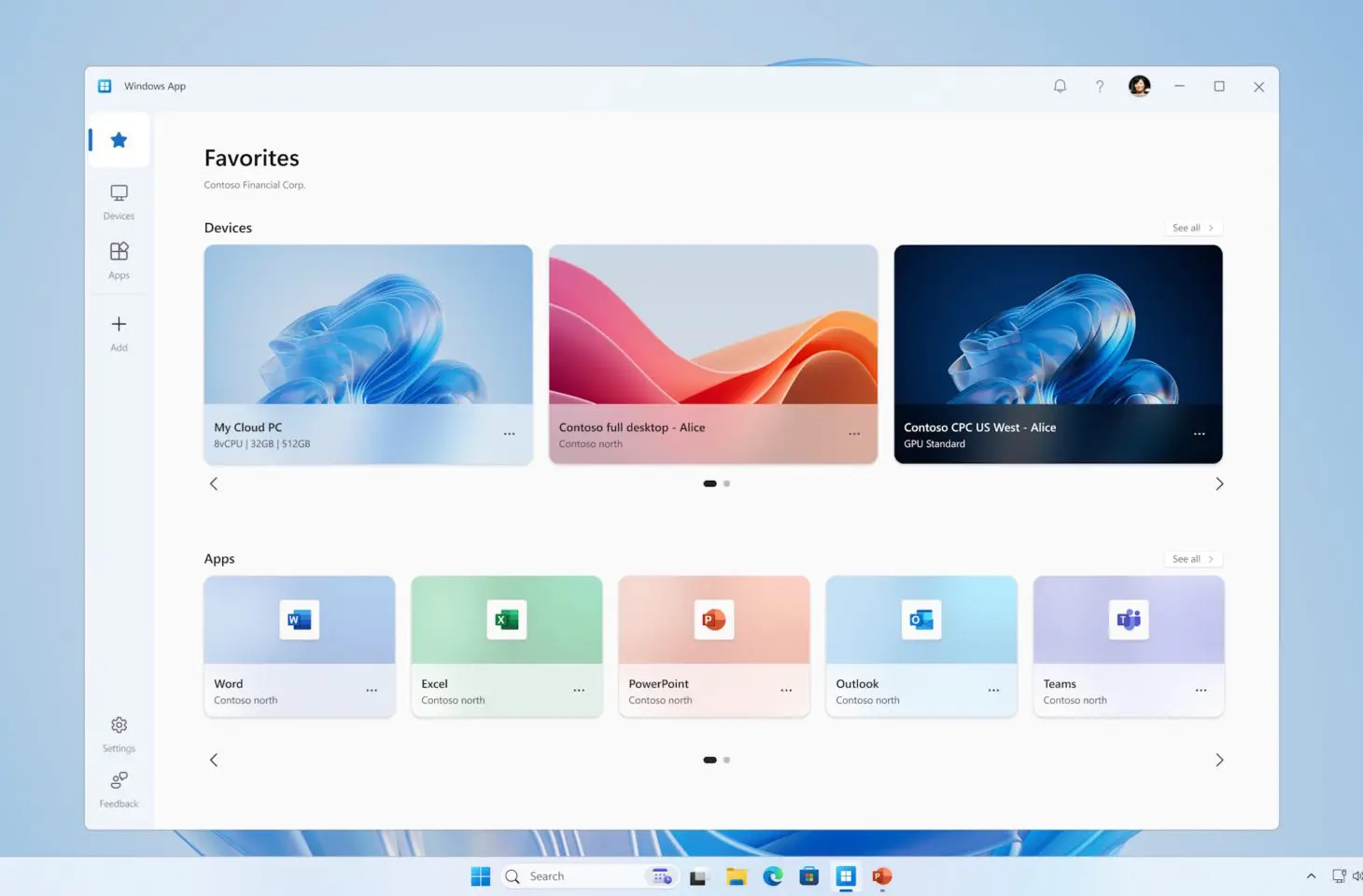
Task: Click See all next to Devices
Action: pos(1192,227)
